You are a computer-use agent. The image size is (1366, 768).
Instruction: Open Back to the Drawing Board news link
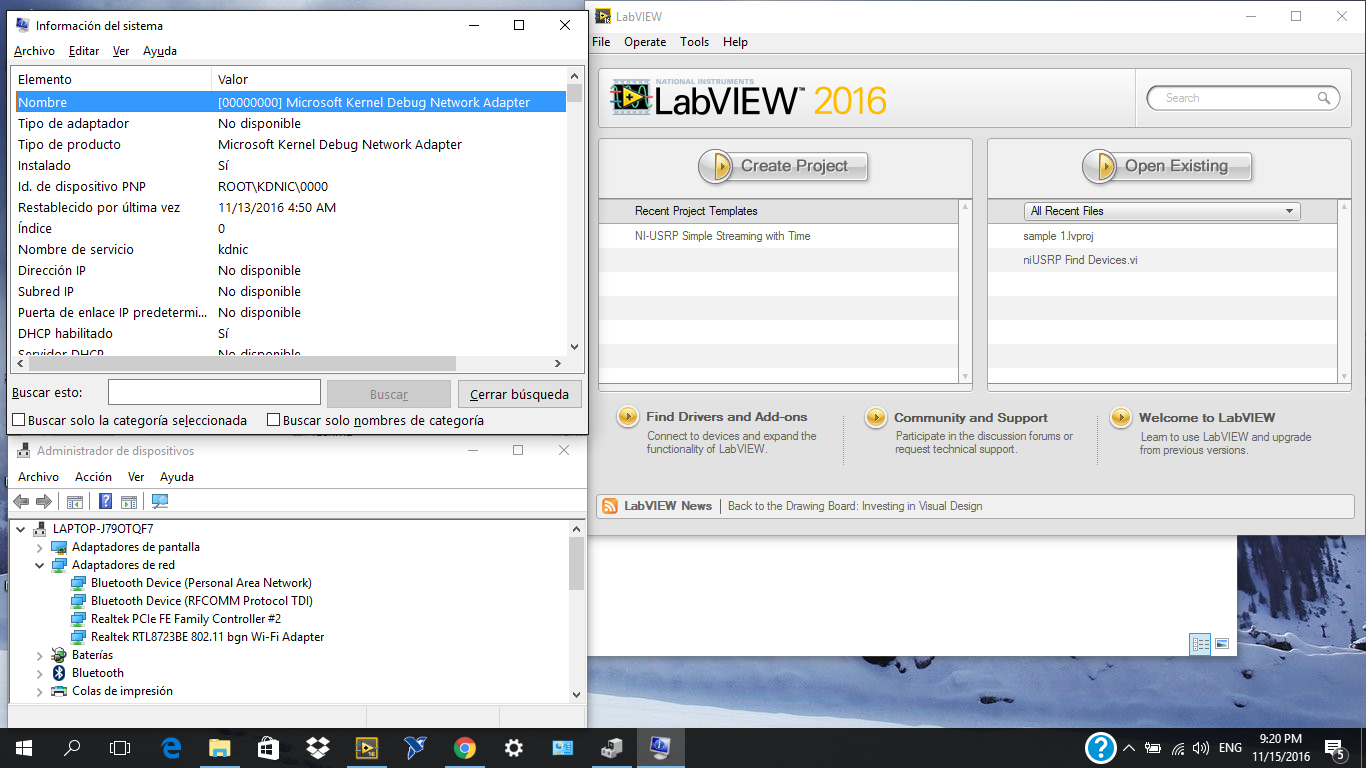click(855, 506)
